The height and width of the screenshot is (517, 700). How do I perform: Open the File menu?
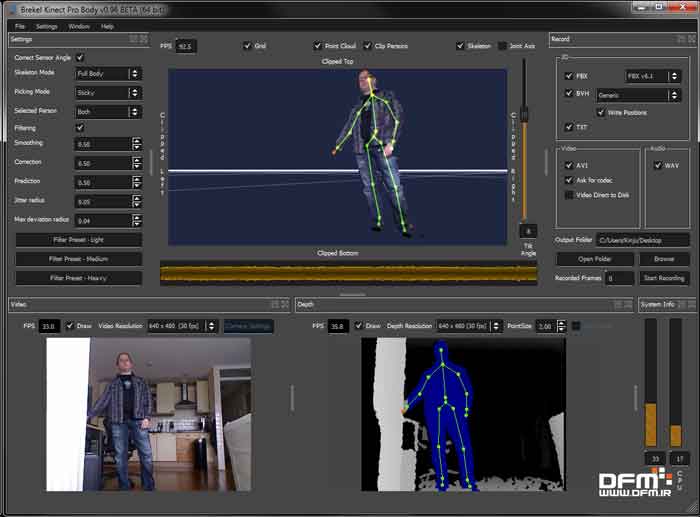tap(20, 26)
